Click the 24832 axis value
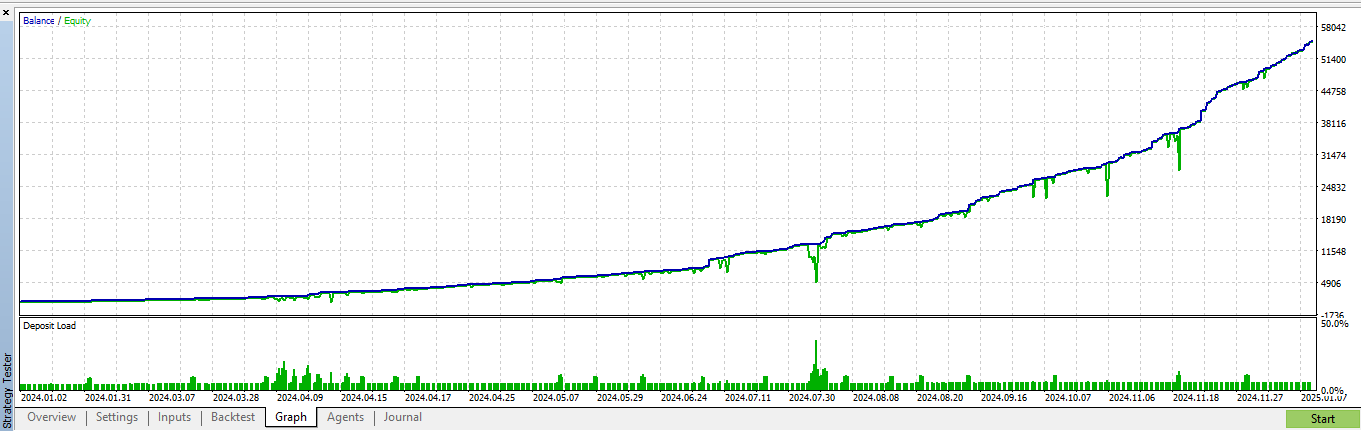Viewport: 1361px width, 431px height. 1334,188
